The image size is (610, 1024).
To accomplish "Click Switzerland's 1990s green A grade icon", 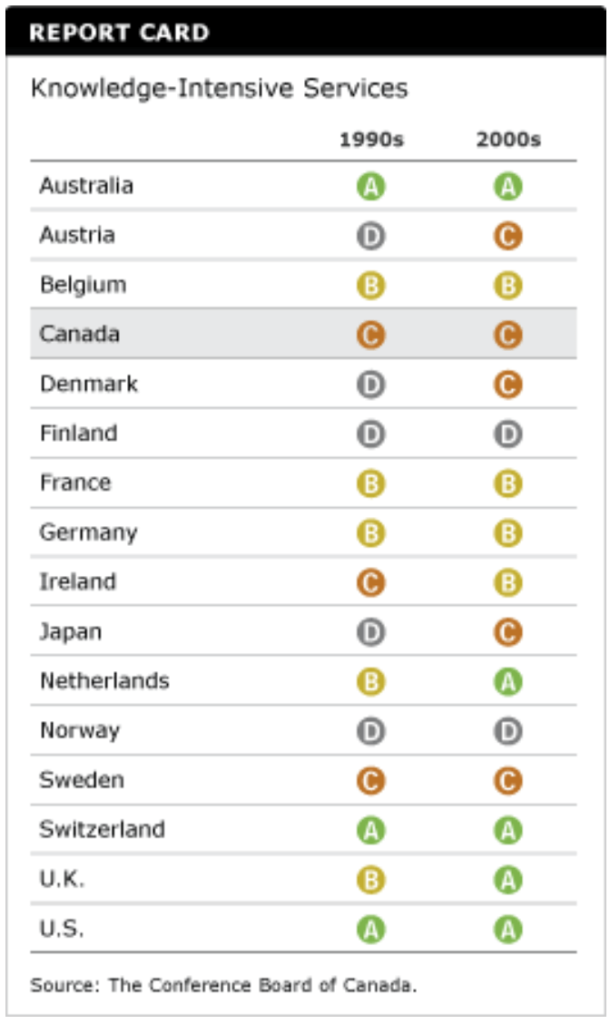I will point(371,830).
